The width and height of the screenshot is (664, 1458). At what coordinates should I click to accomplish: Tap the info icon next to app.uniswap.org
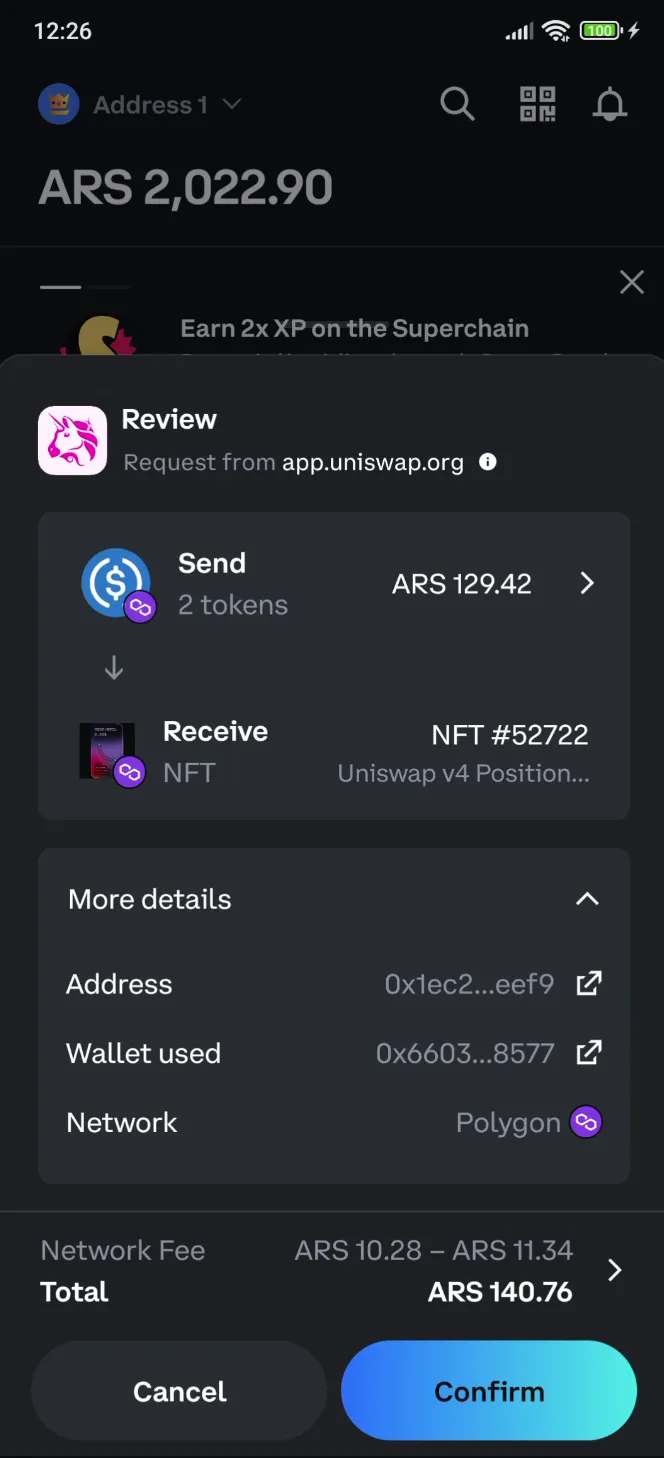click(x=487, y=462)
